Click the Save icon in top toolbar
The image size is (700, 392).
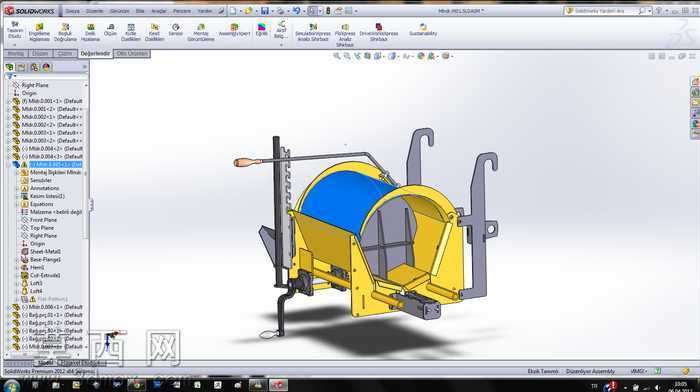click(265, 11)
